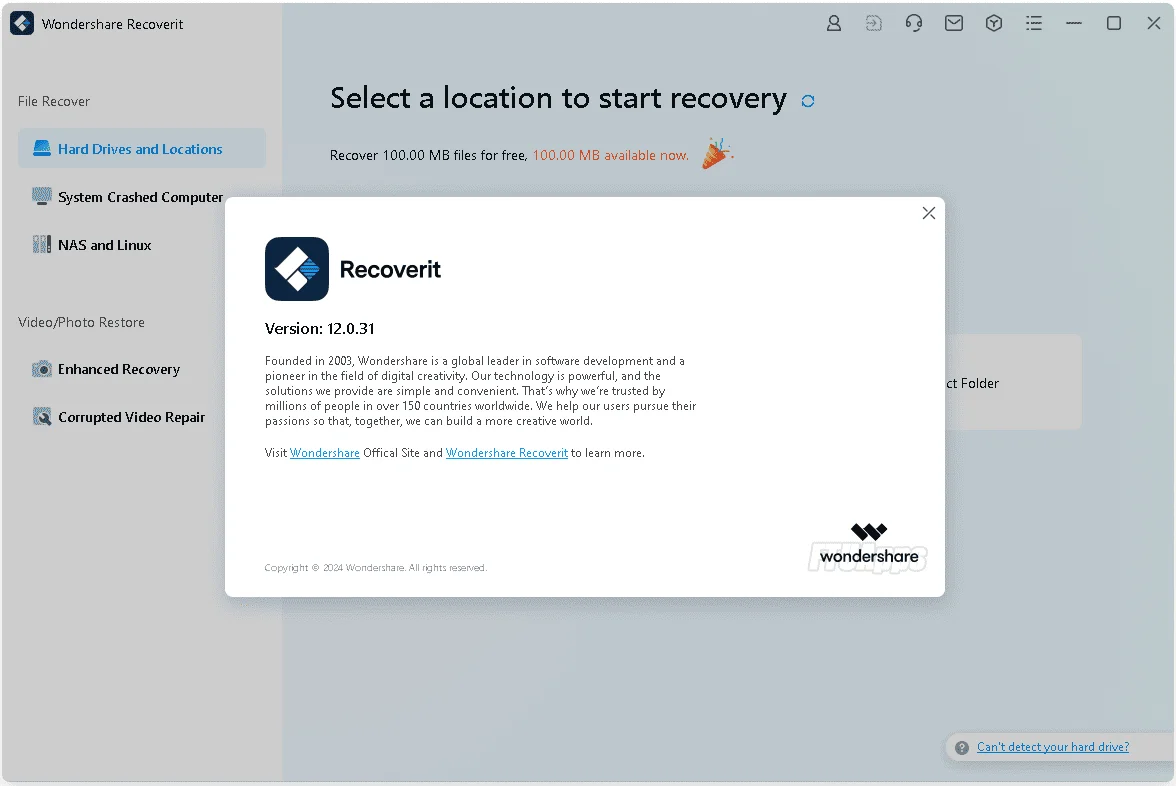Click the '100.00 MB available now.' text

click(610, 155)
